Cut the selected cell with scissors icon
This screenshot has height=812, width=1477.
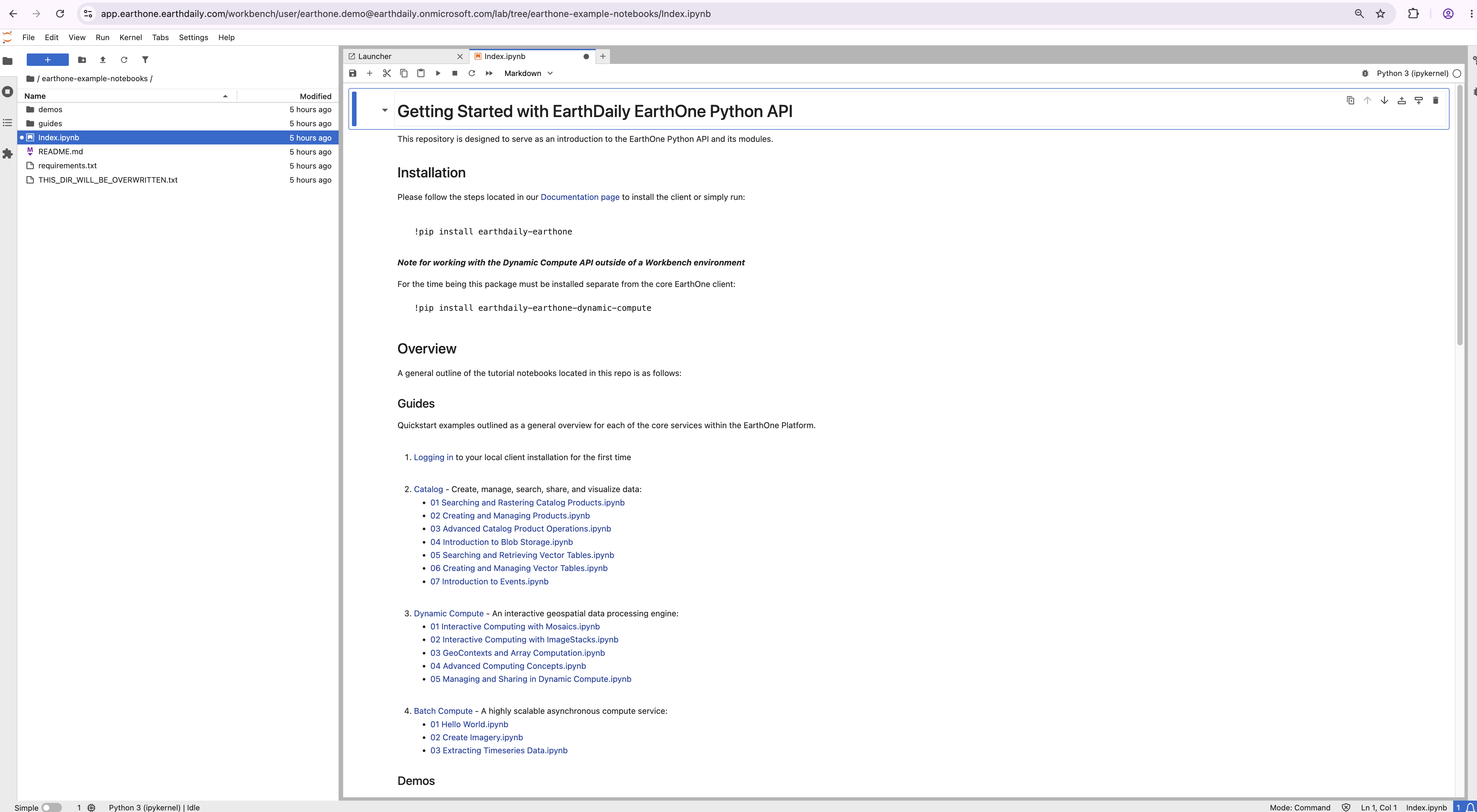point(387,73)
